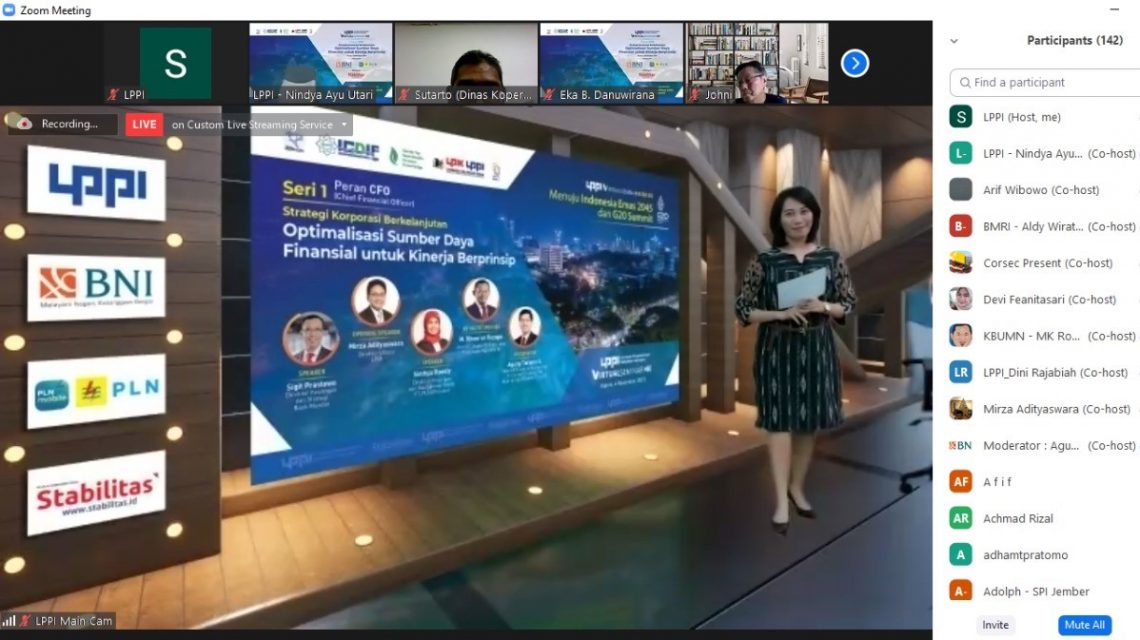Click the muted mic icon on Eka thumbnail
The image size is (1140, 640).
coord(550,95)
